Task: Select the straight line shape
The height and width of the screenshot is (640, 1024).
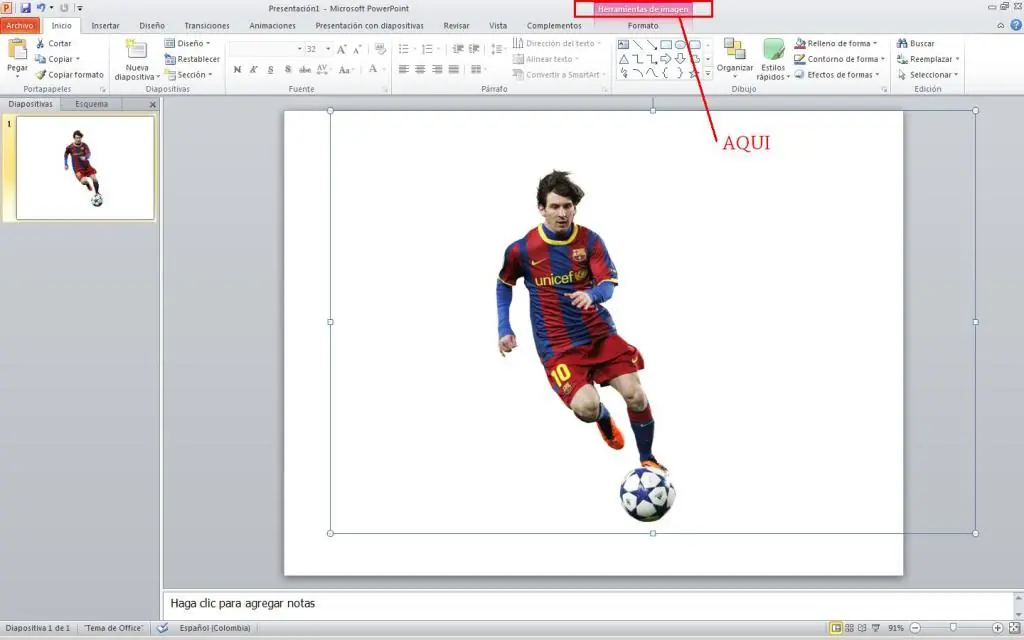Action: click(637, 44)
